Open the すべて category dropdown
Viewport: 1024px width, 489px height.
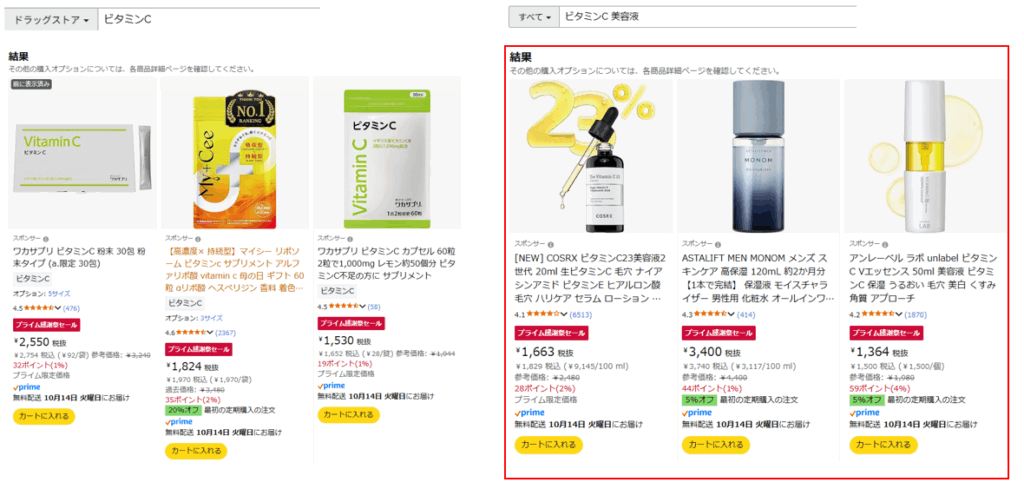coord(534,17)
